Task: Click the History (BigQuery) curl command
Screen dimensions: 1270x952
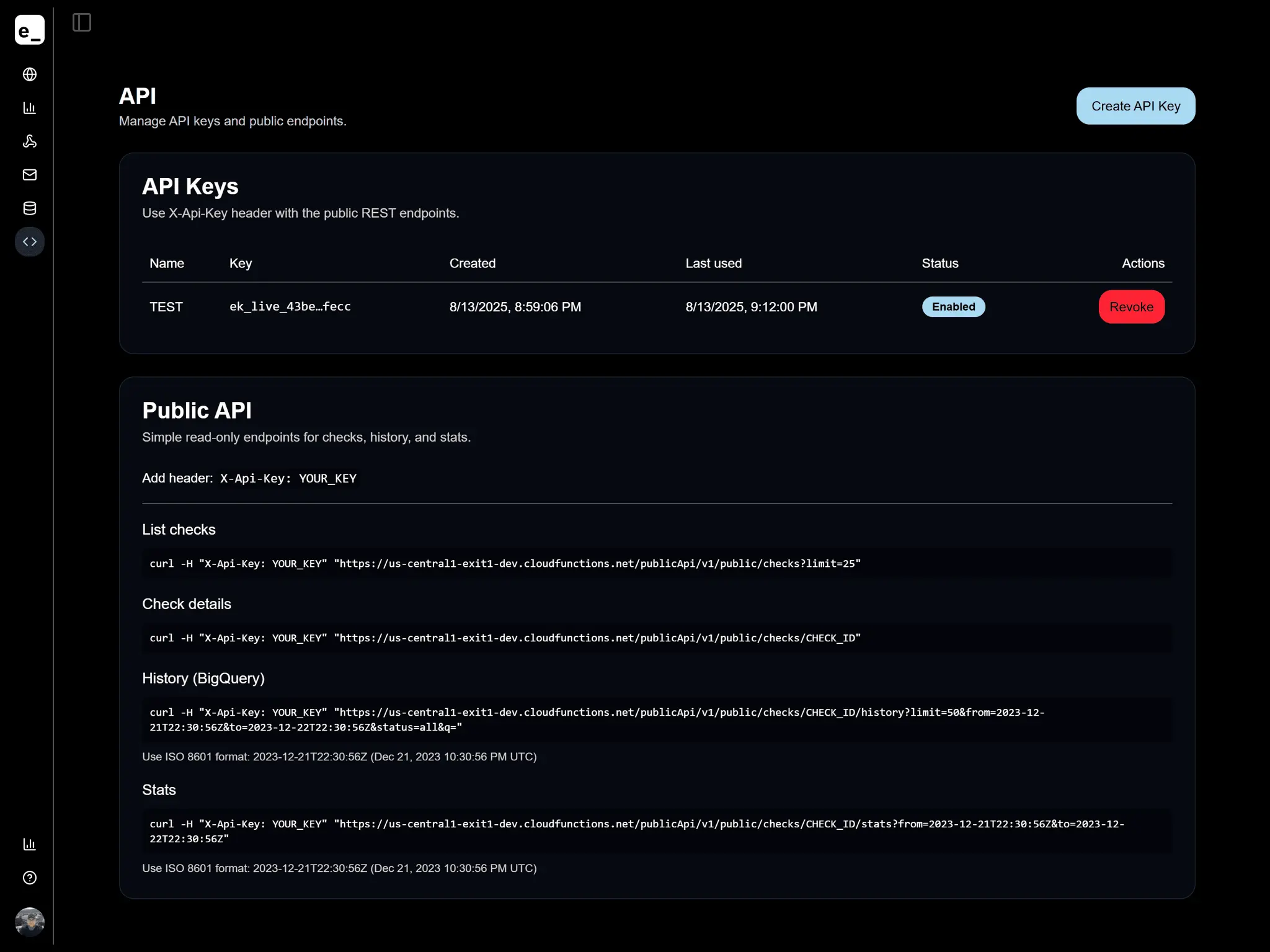Action: (657, 720)
